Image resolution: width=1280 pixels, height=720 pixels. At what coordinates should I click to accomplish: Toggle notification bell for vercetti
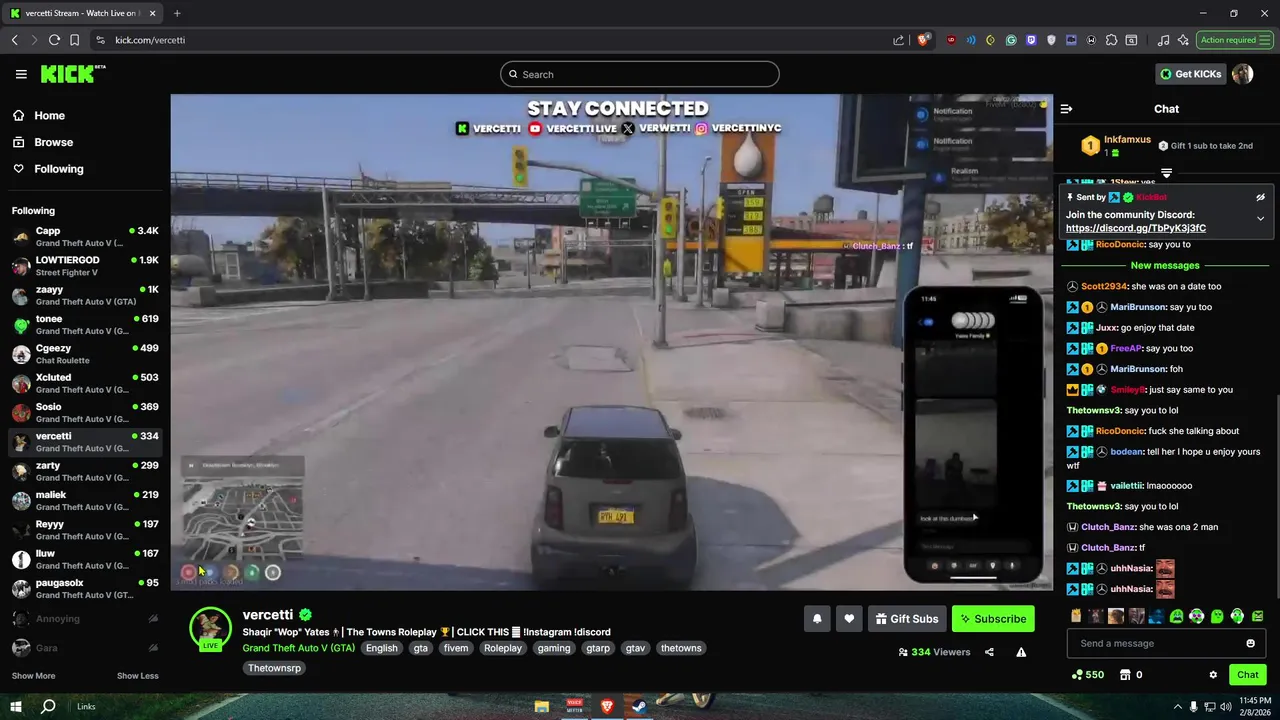point(817,619)
